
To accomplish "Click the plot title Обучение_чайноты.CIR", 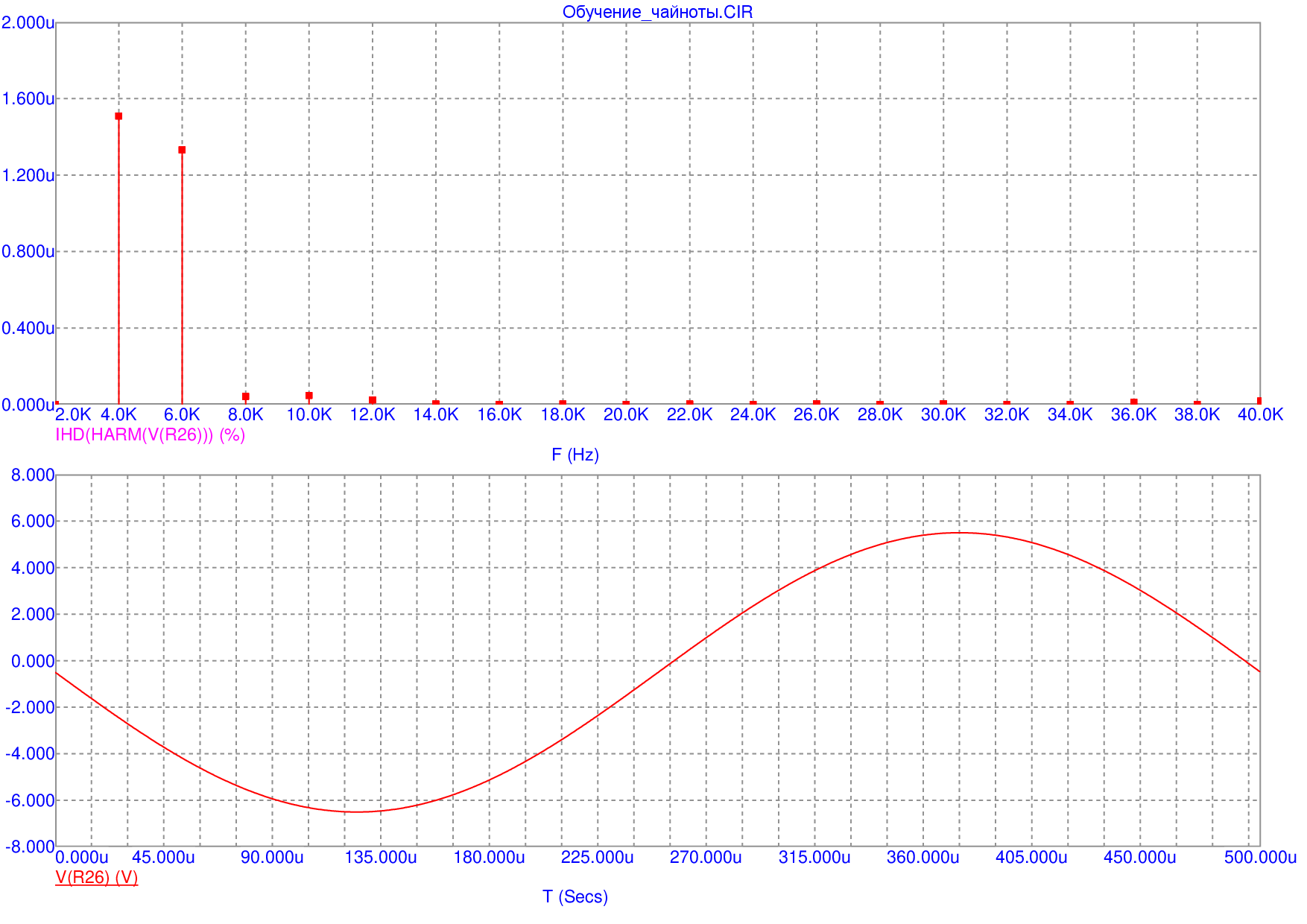I will (657, 12).
